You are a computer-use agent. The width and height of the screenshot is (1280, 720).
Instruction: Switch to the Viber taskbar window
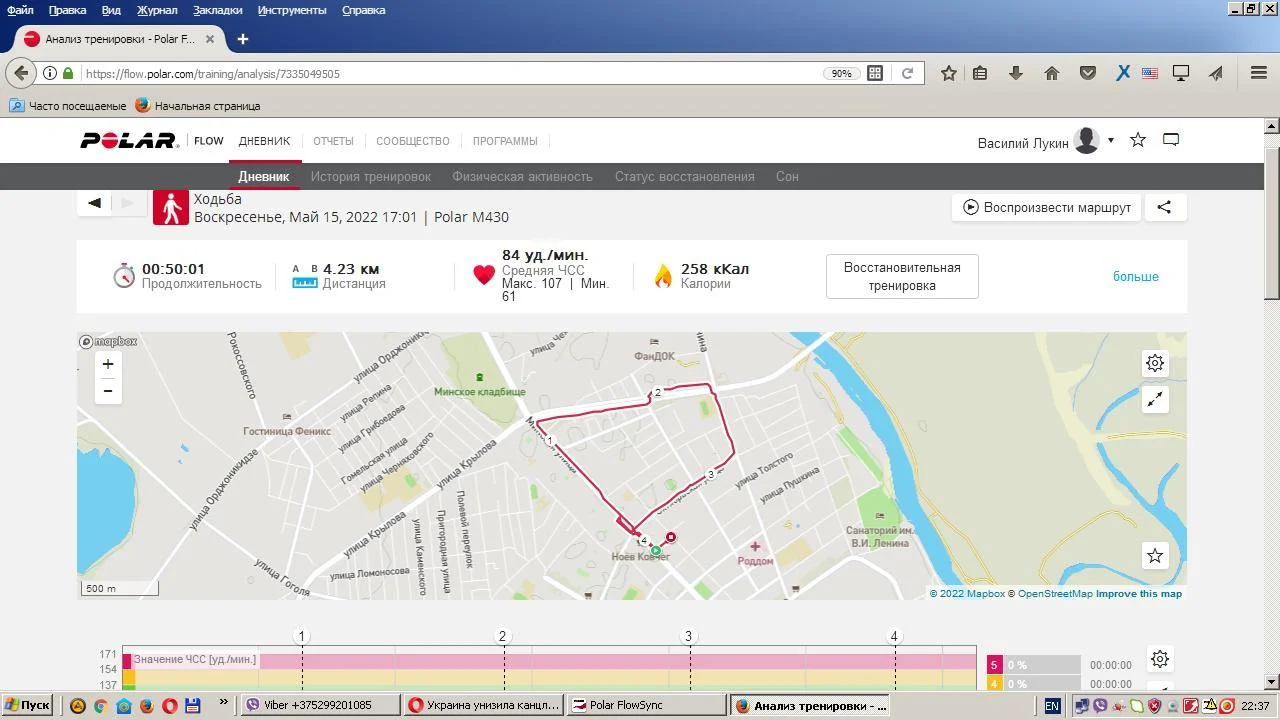(x=320, y=705)
